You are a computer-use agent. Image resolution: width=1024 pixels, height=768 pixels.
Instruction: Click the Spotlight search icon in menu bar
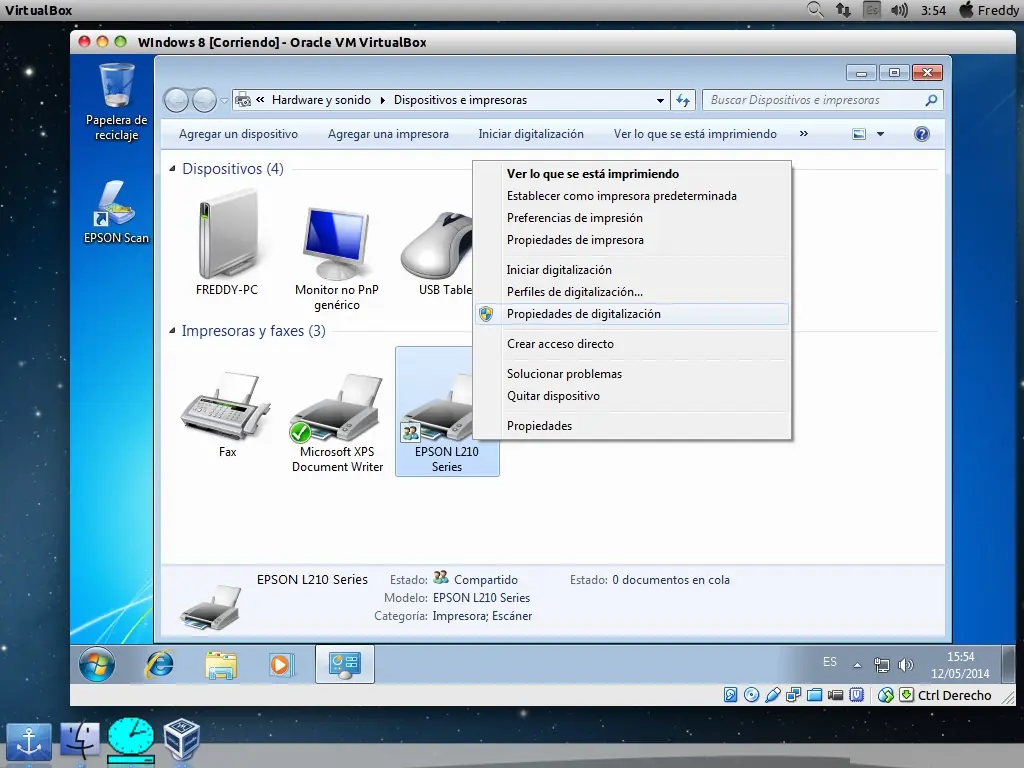pos(815,10)
